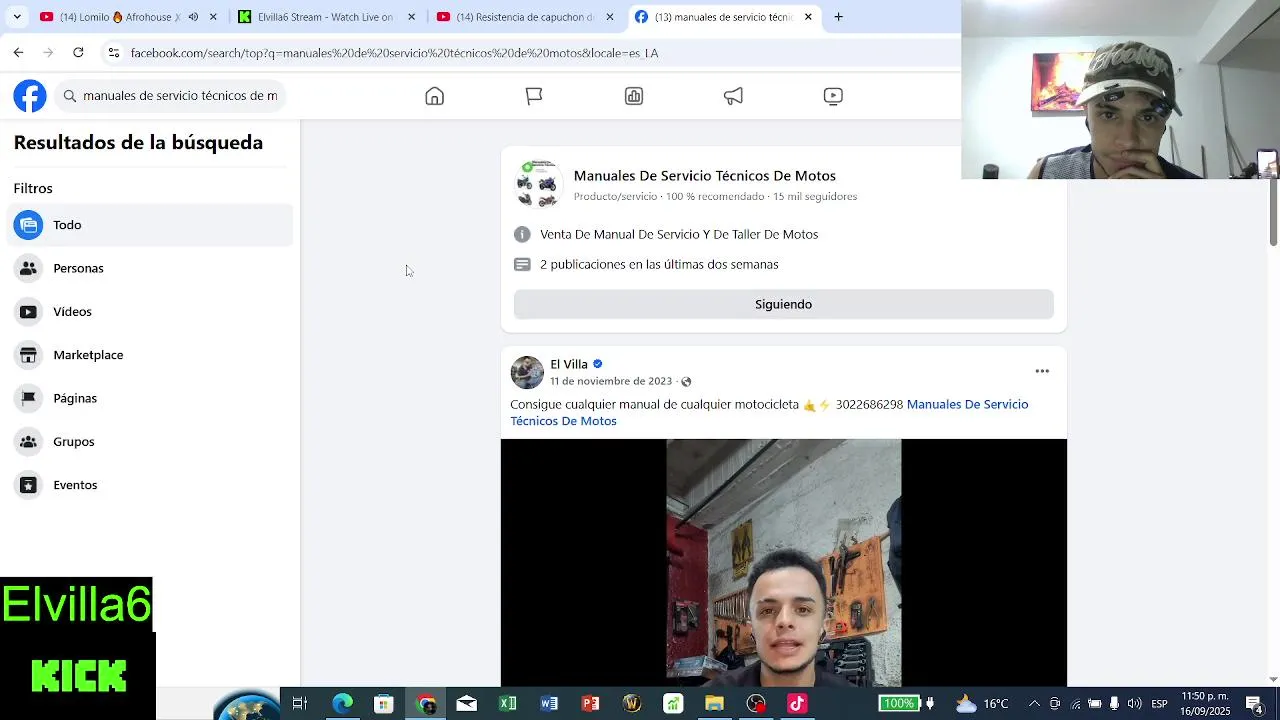Open the notification center icon
Viewport: 1280px width, 720px height.
pyautogui.click(x=1254, y=704)
